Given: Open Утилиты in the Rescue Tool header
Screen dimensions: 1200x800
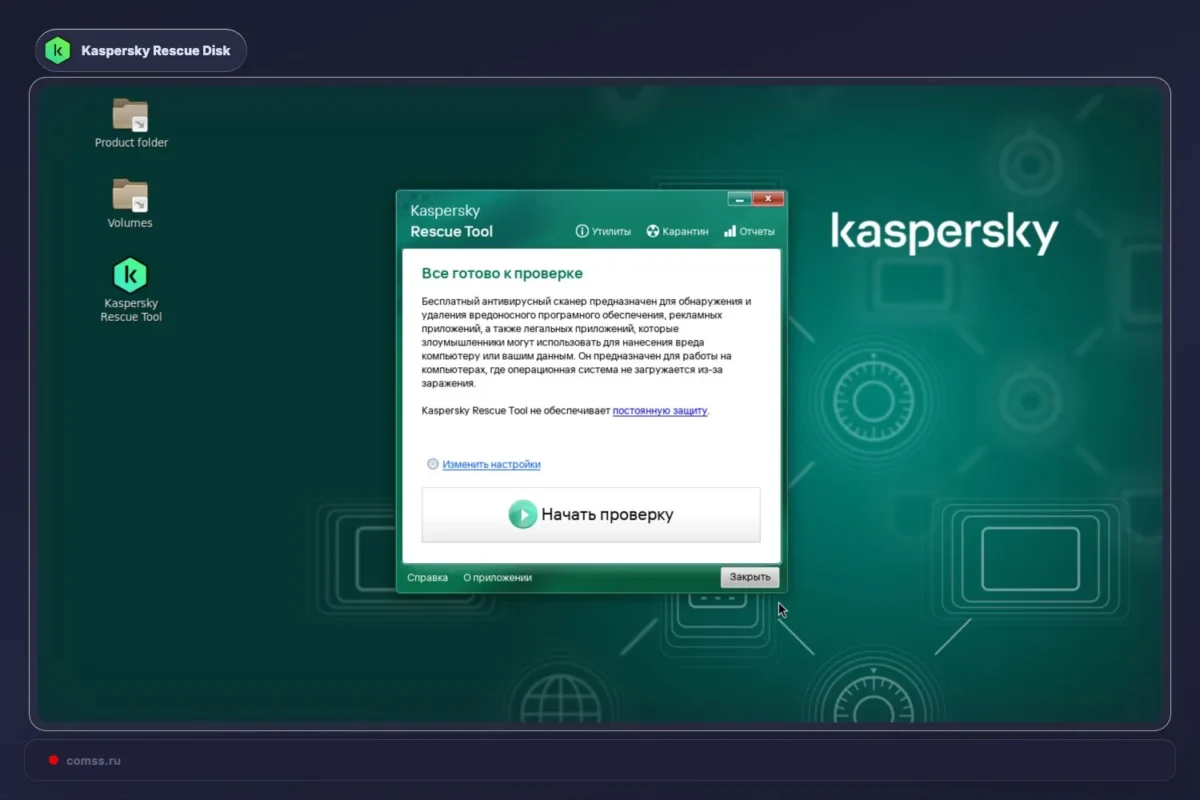Looking at the screenshot, I should click(603, 231).
